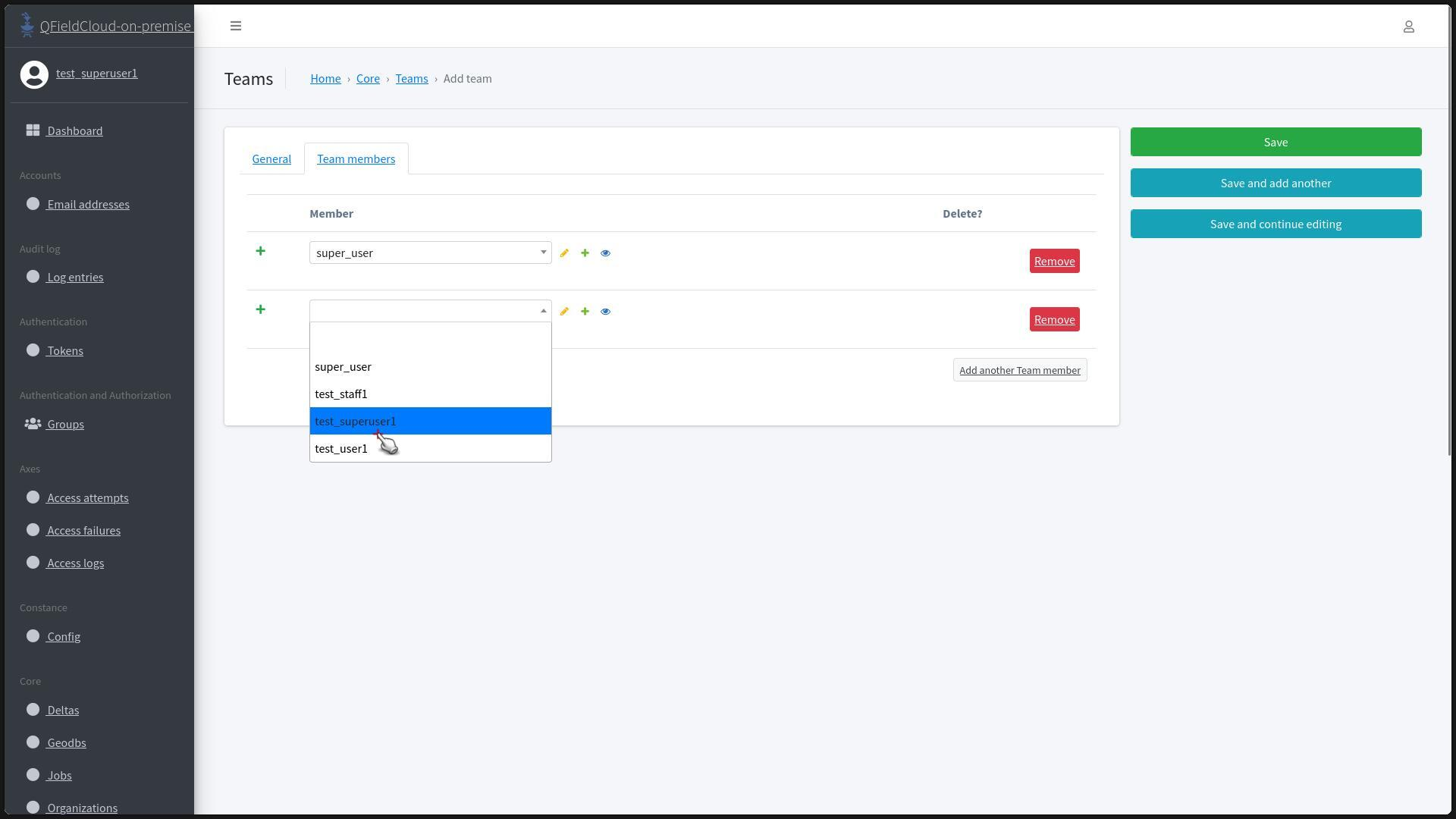Viewport: 1456px width, 819px height.
Task: Select test_staff1 in the member dropdown
Action: [341, 394]
